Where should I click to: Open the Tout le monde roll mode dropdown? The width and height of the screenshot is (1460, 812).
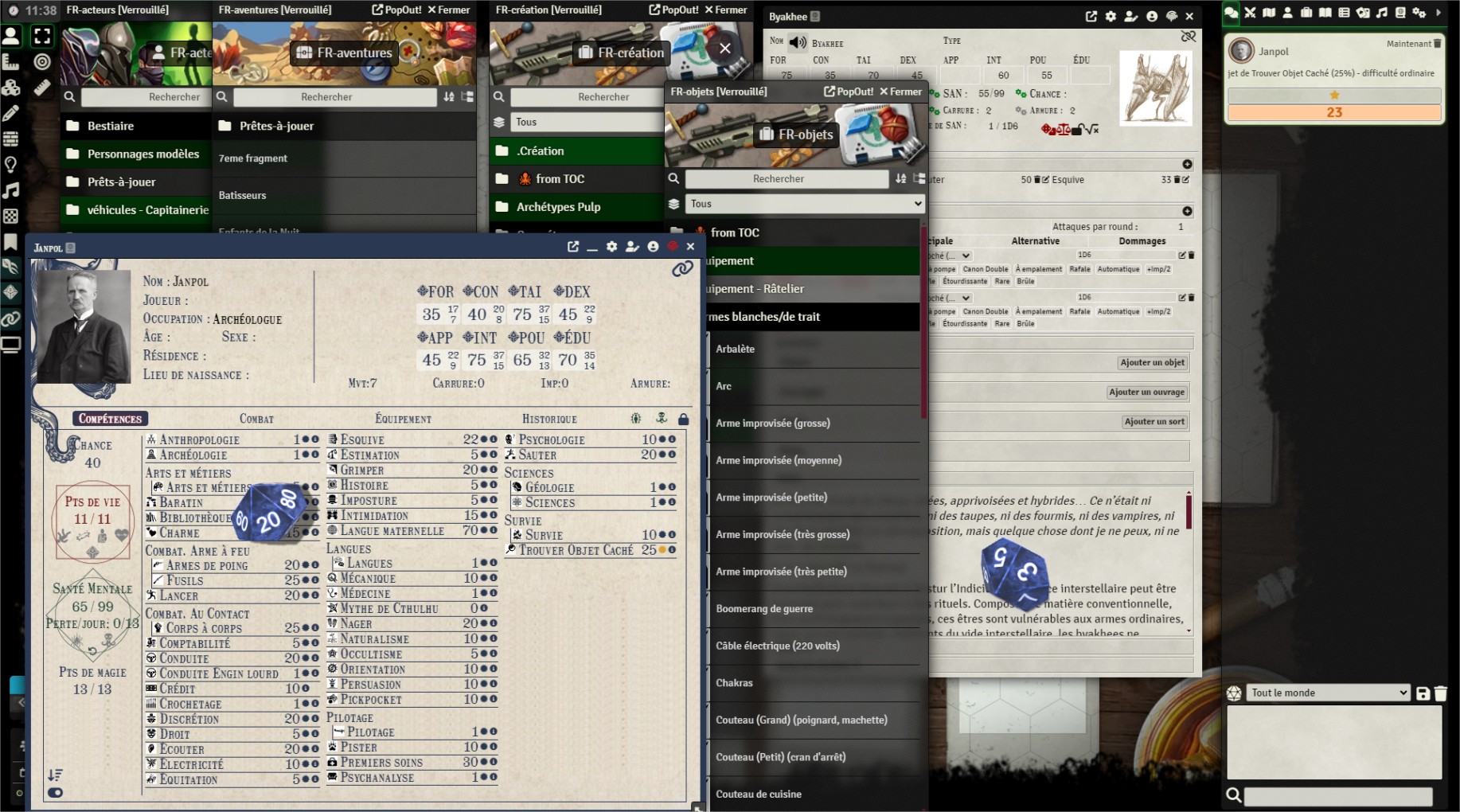pos(1327,693)
